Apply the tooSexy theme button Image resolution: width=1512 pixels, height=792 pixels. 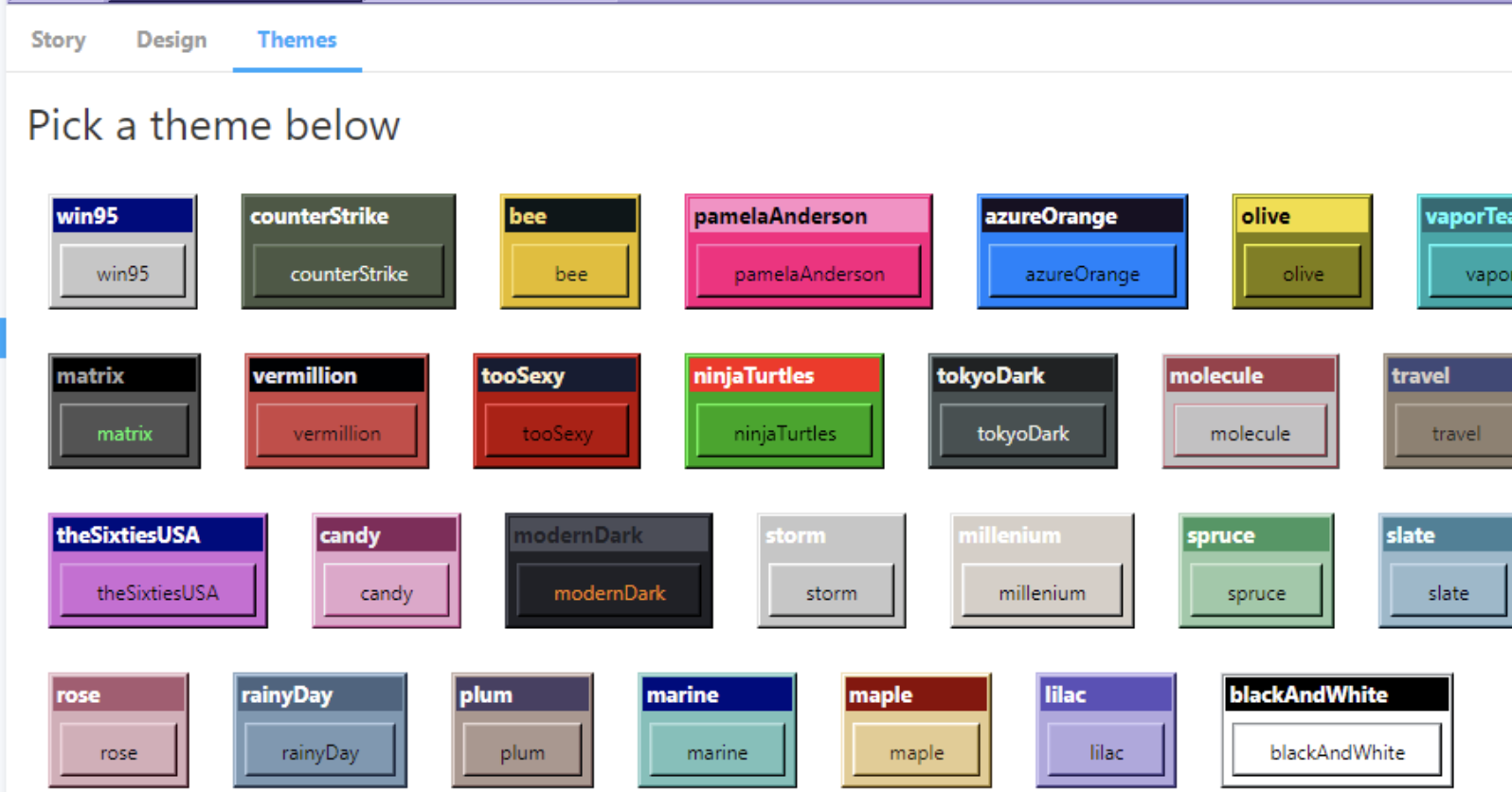[557, 433]
